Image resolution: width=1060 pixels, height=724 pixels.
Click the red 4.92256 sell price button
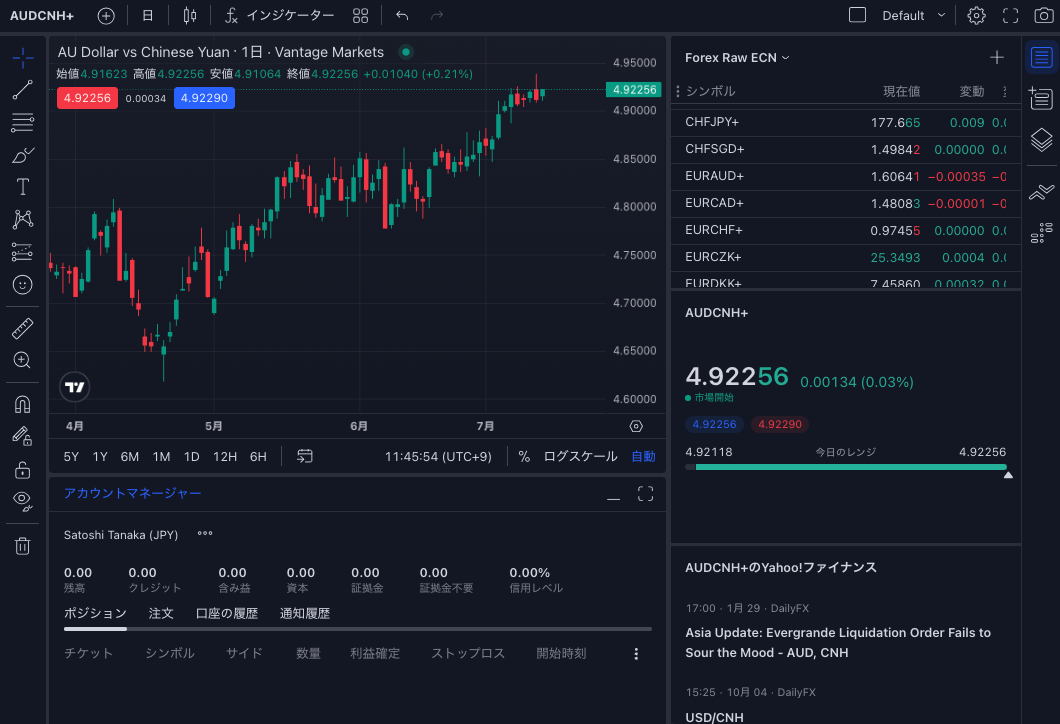(x=87, y=98)
